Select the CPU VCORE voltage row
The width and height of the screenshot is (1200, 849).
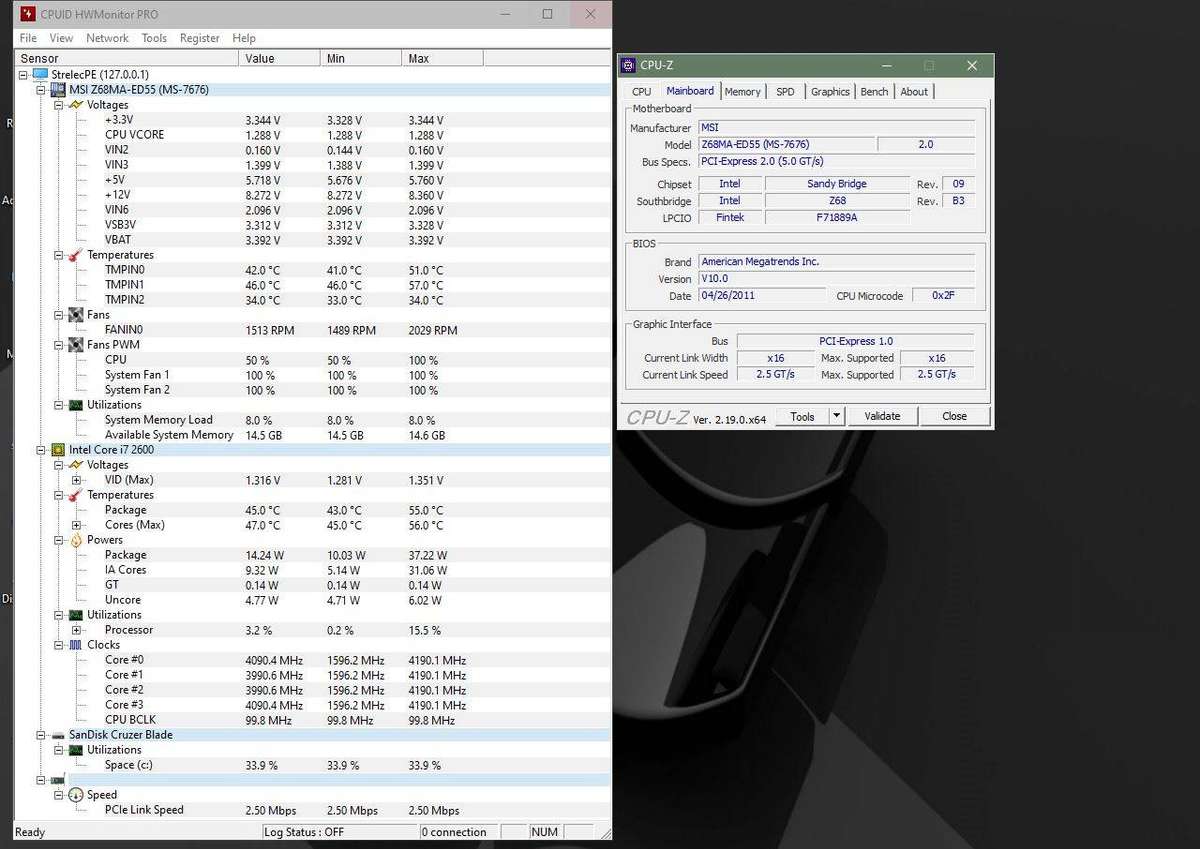tap(311, 135)
